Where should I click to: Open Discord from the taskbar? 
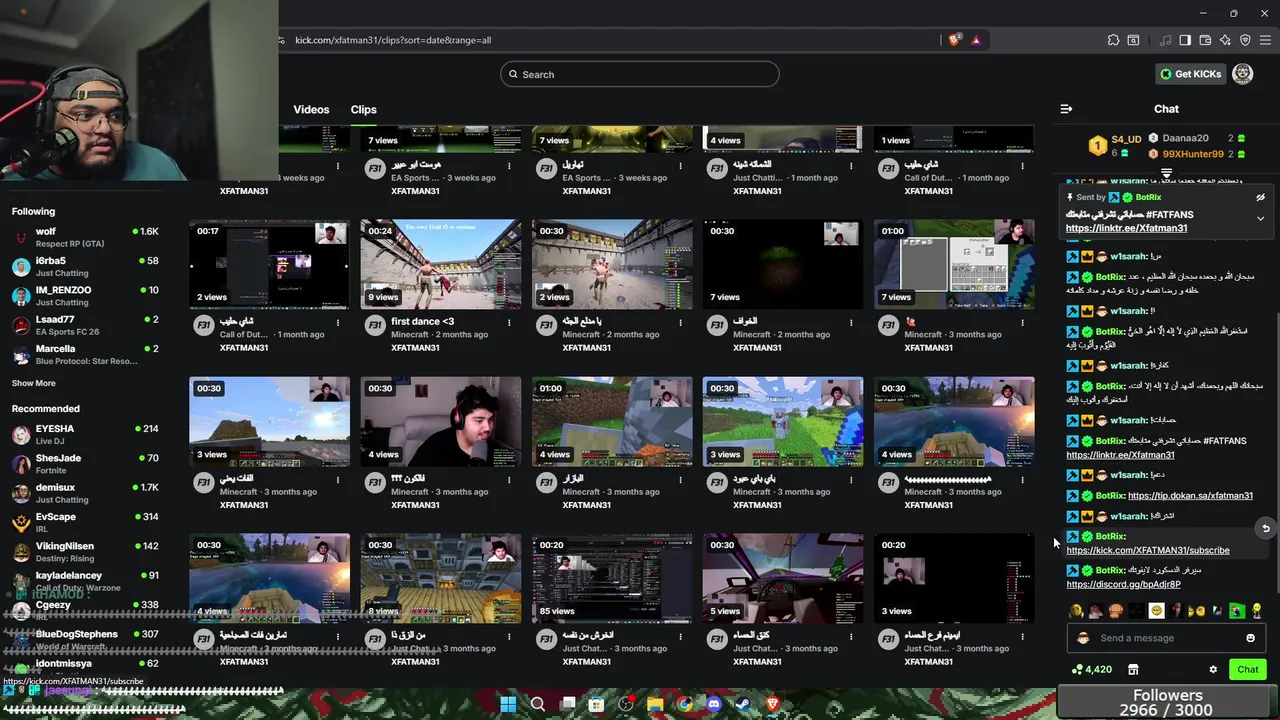click(x=714, y=704)
